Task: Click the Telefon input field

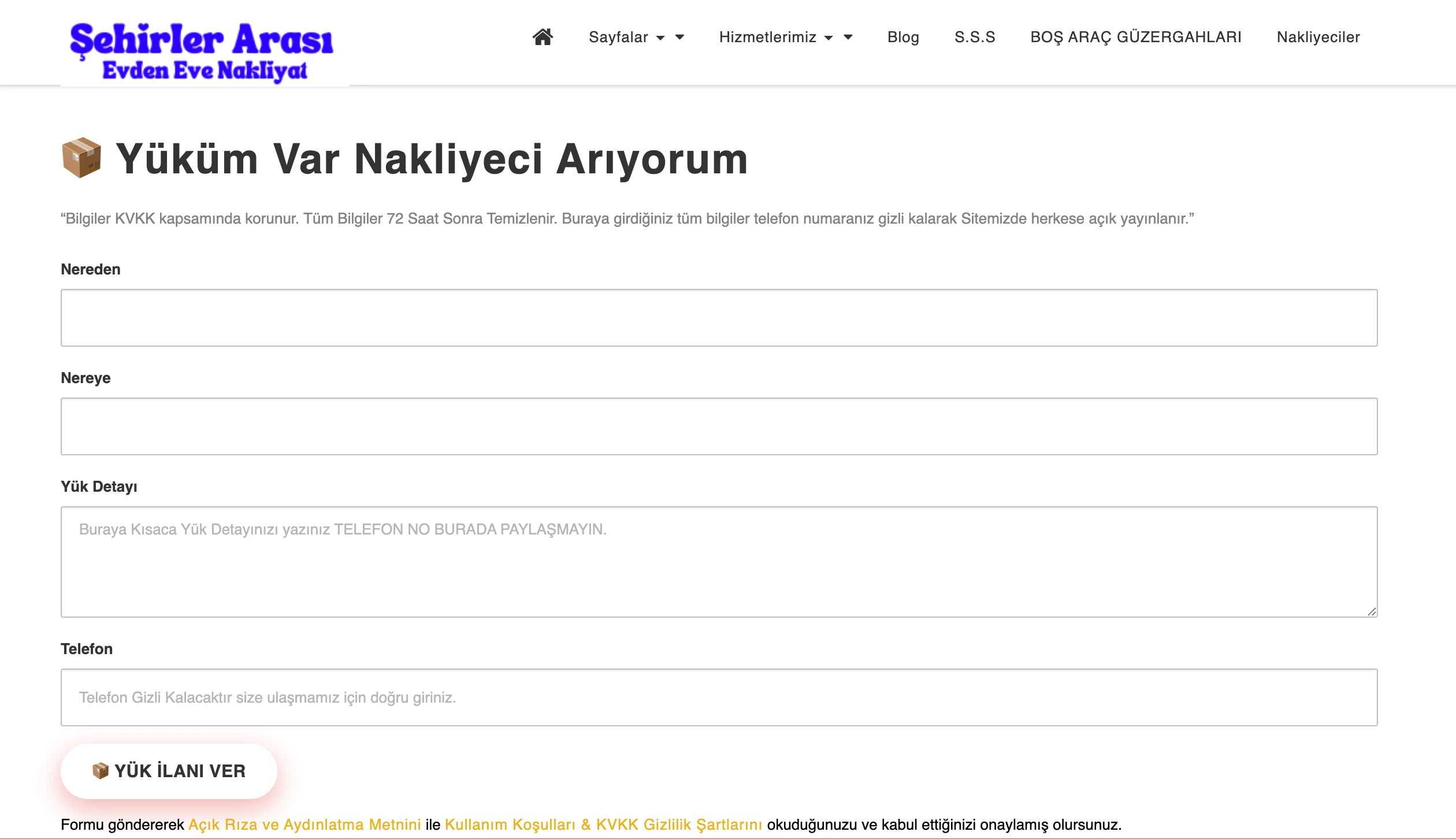Action: click(719, 697)
